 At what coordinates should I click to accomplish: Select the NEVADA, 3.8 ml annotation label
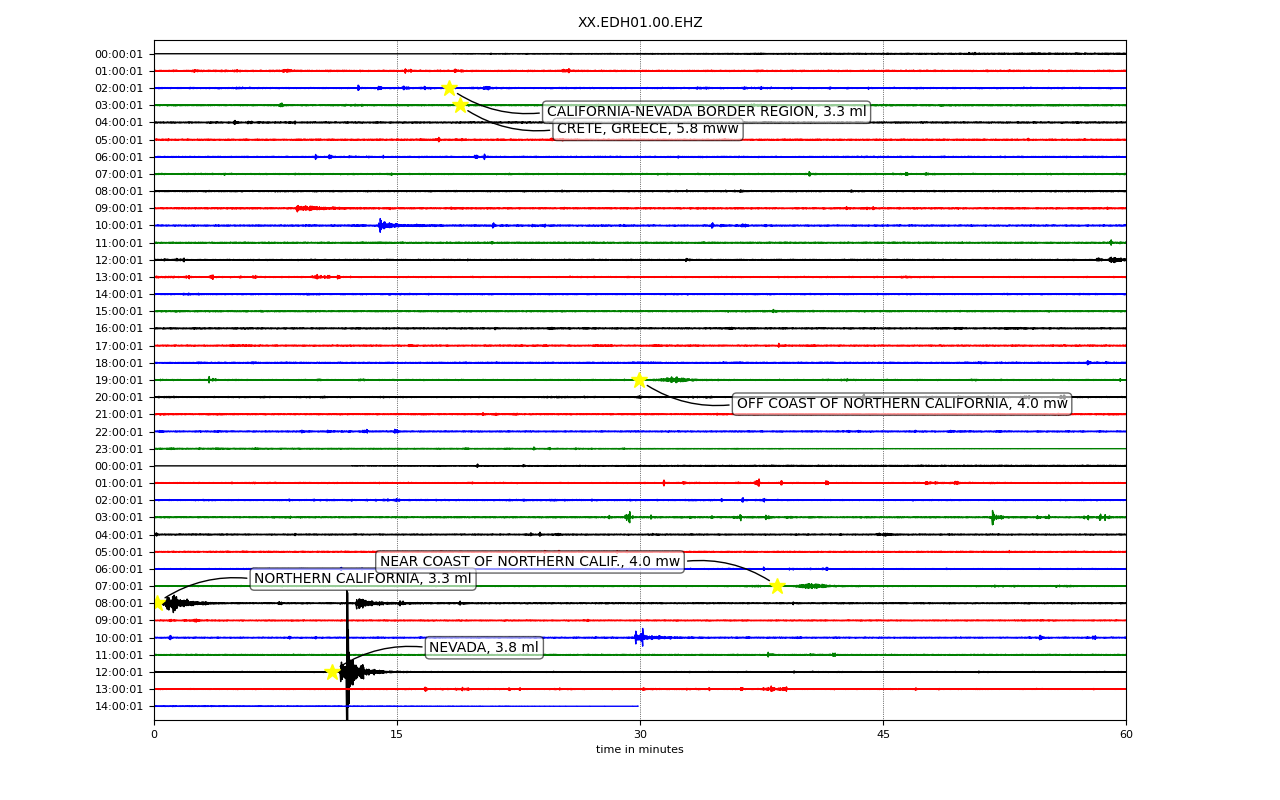pos(484,648)
